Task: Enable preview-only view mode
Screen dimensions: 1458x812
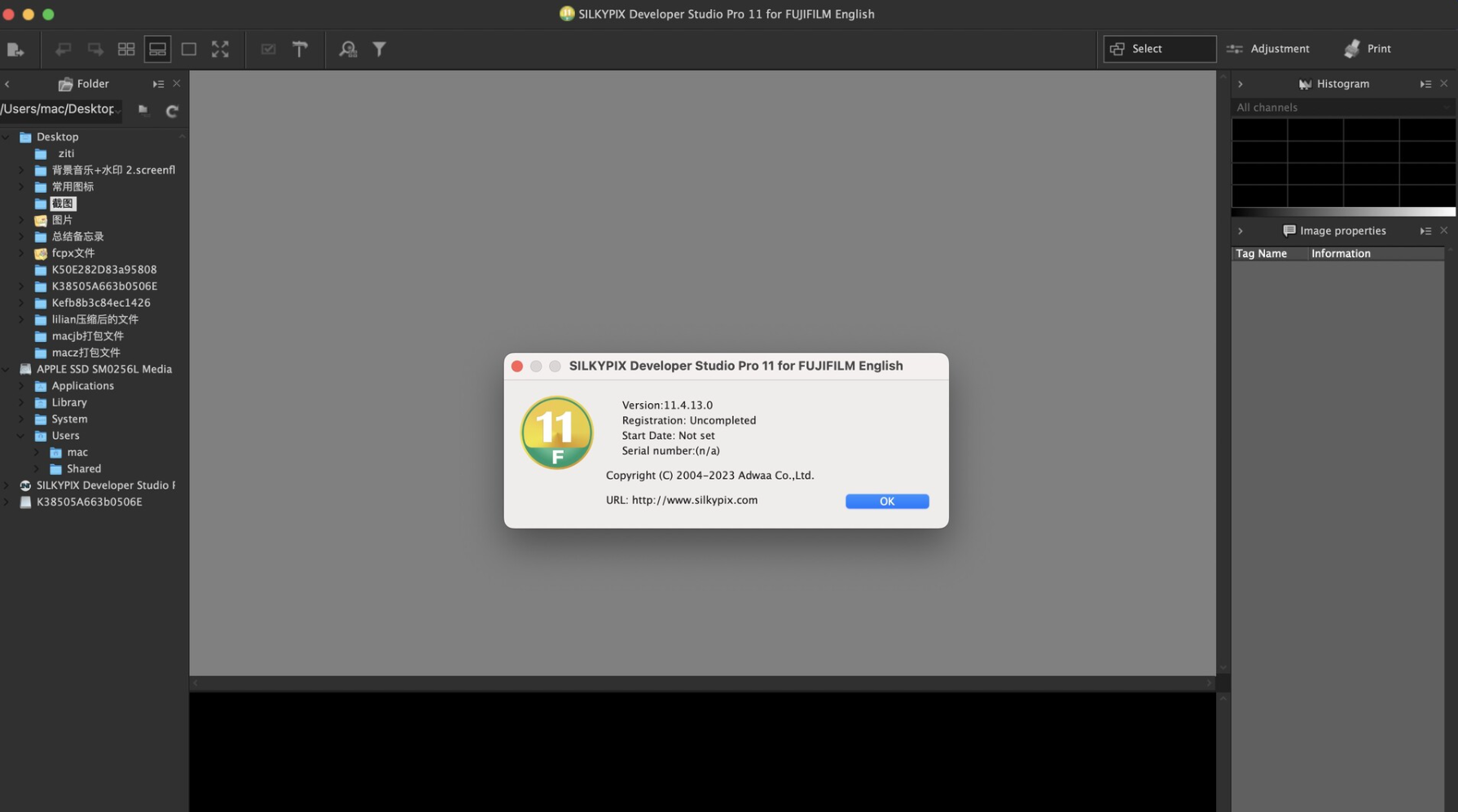Action: pos(188,49)
